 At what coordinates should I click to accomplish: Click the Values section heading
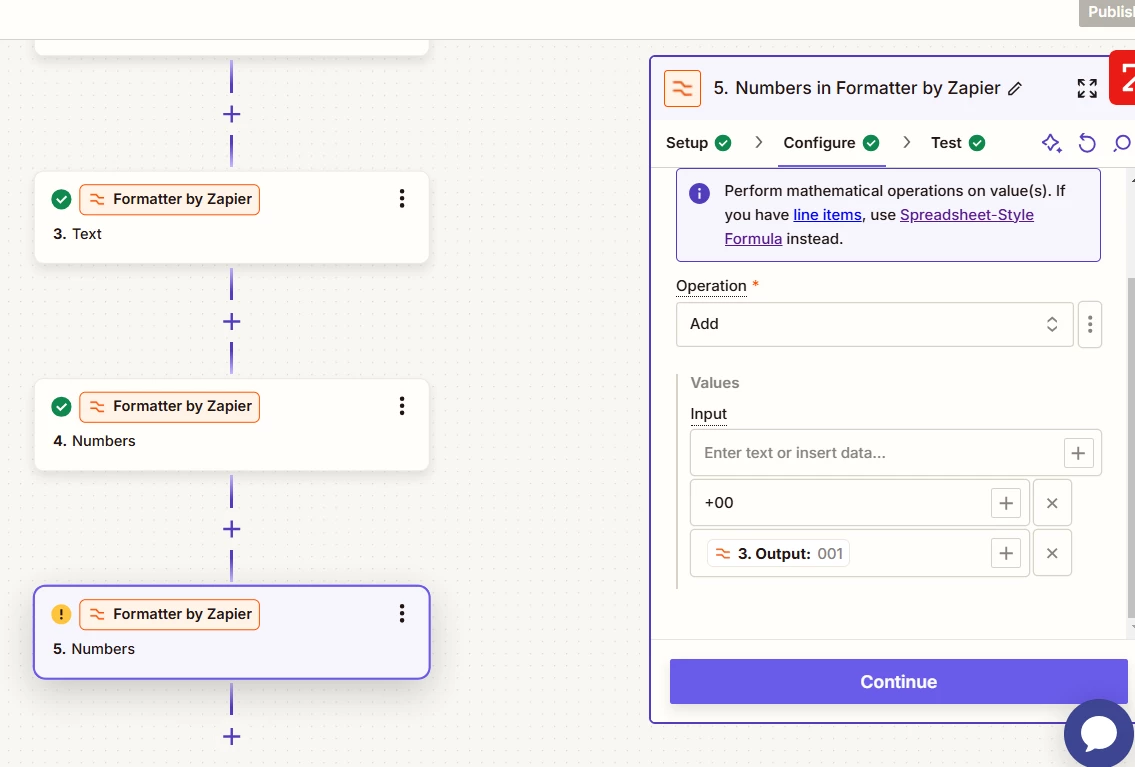tap(714, 383)
